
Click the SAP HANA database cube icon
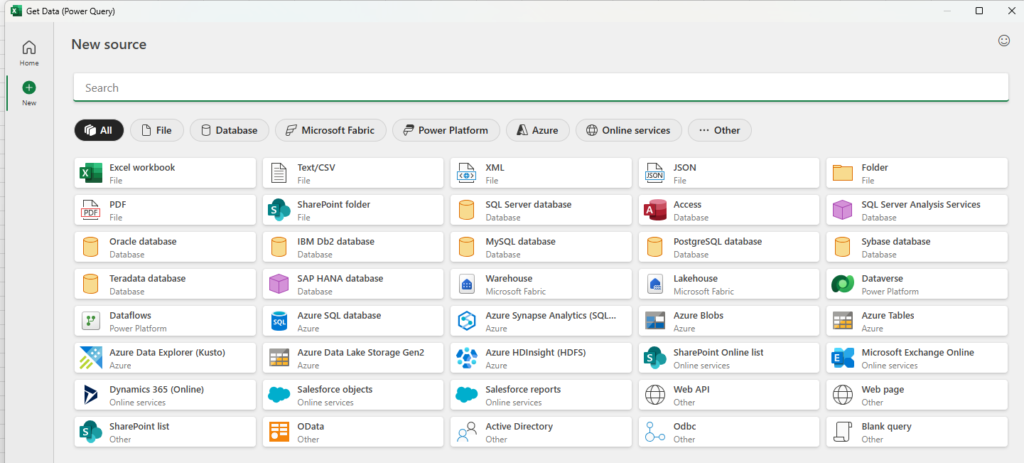tap(279, 284)
